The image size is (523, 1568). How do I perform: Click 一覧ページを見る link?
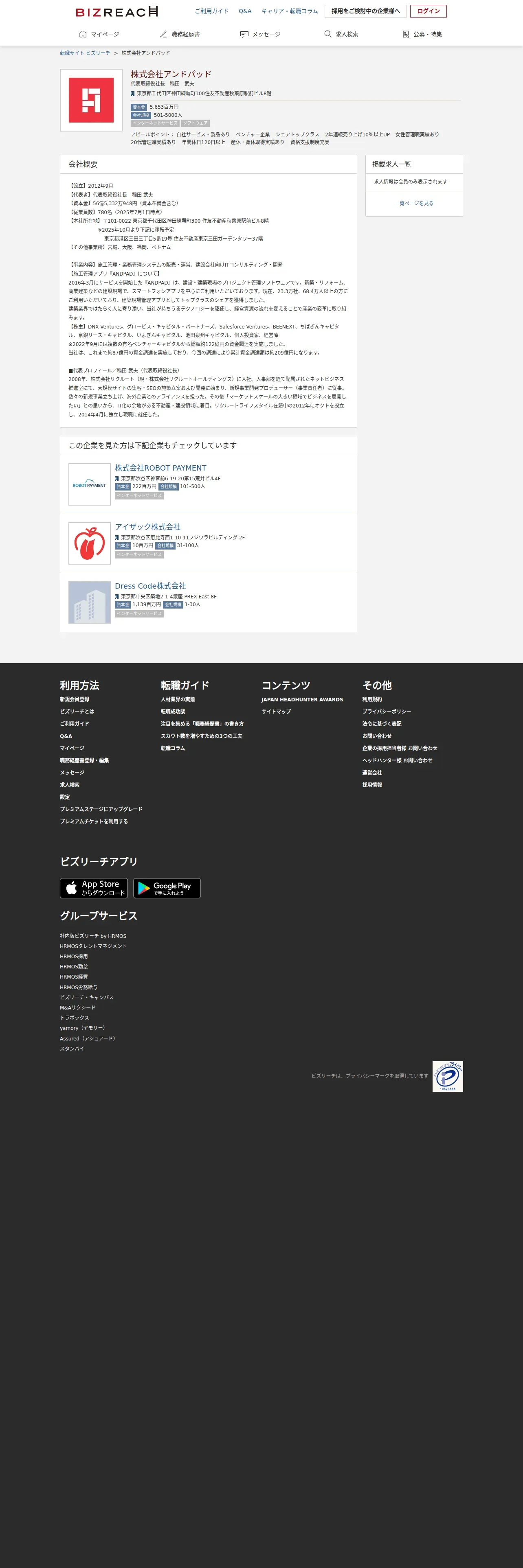tap(414, 203)
